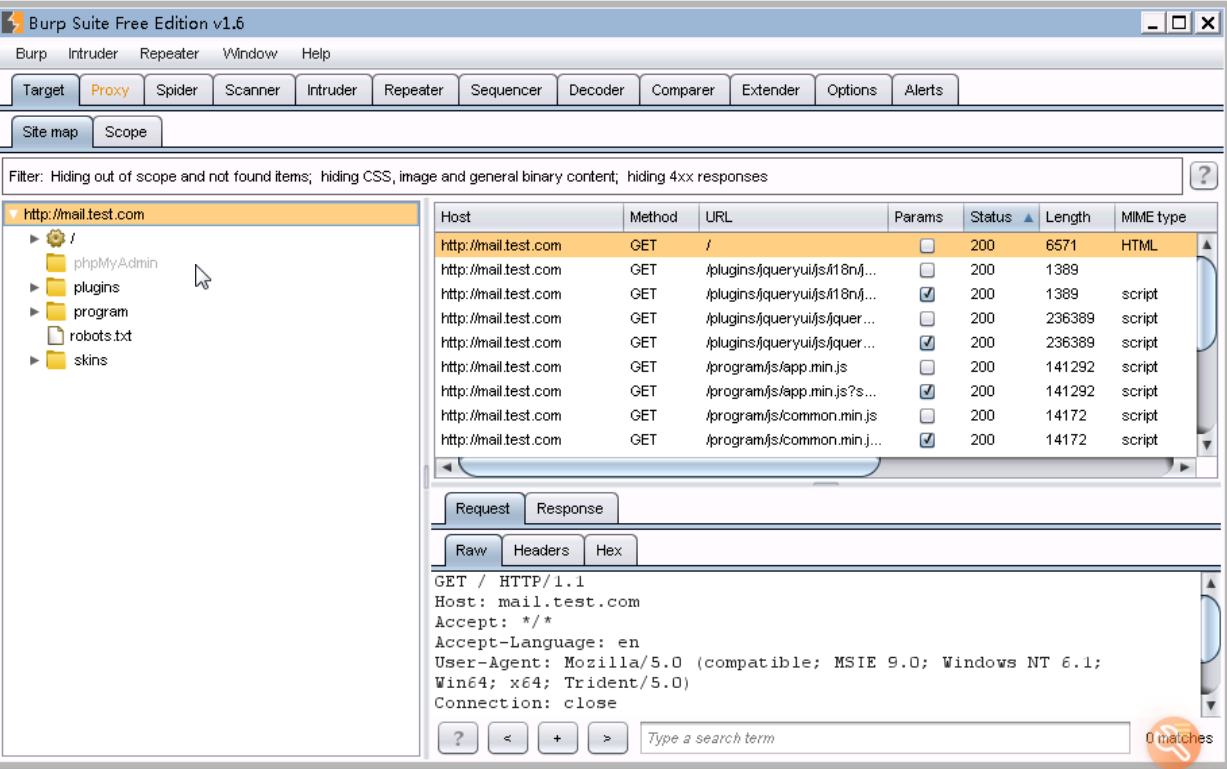Sort by the Method column header

(661, 217)
